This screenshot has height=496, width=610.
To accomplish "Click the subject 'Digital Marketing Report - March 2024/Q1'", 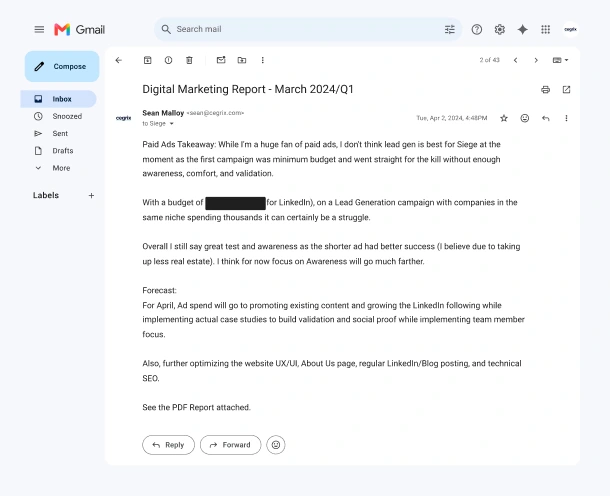I will (248, 89).
